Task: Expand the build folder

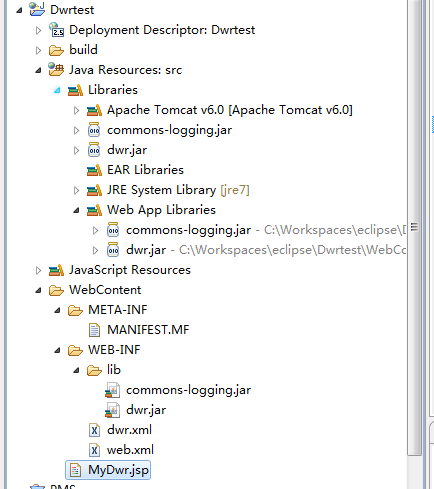Action: click(38, 50)
